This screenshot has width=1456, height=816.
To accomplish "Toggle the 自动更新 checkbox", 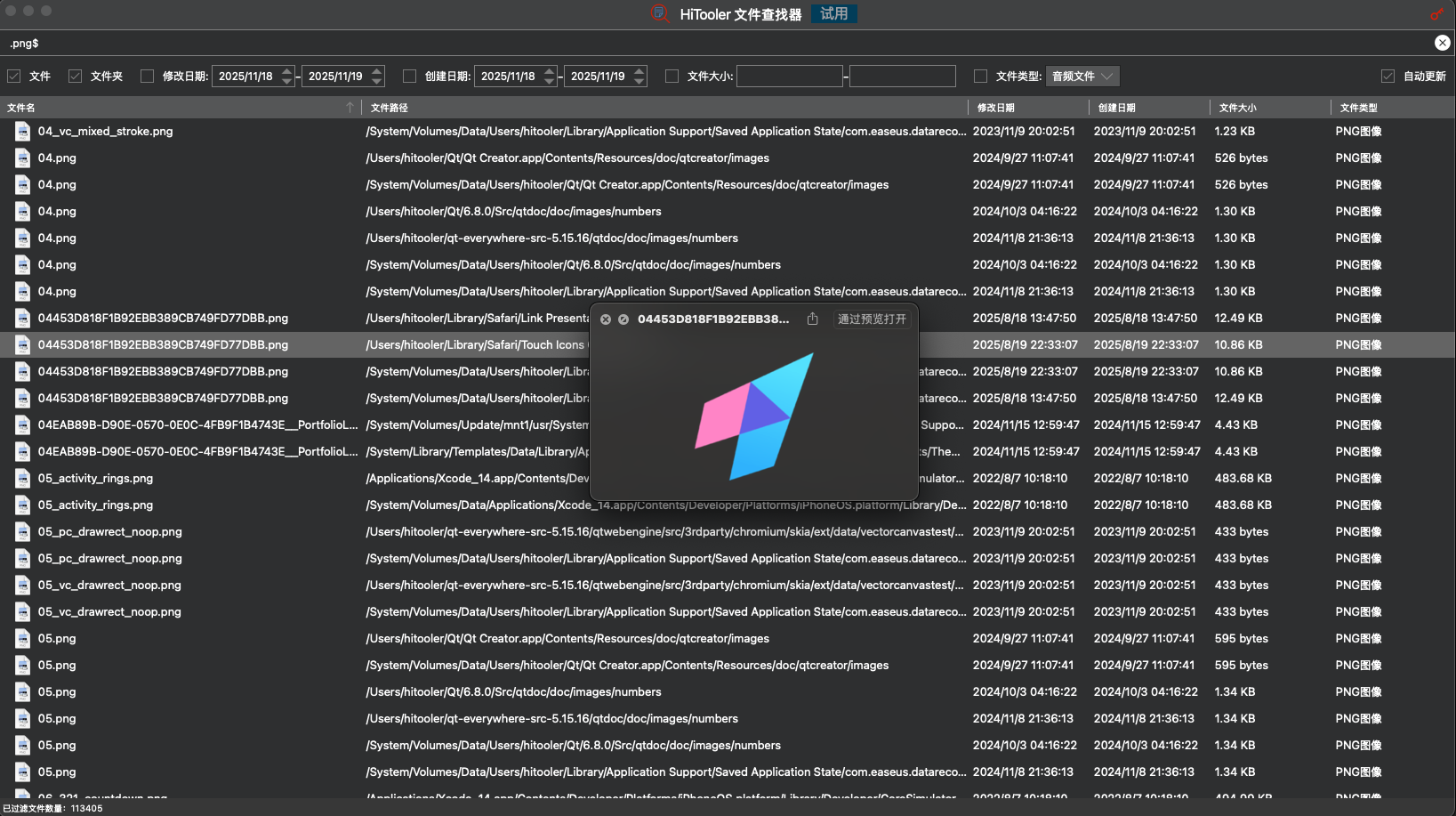I will pos(1388,77).
